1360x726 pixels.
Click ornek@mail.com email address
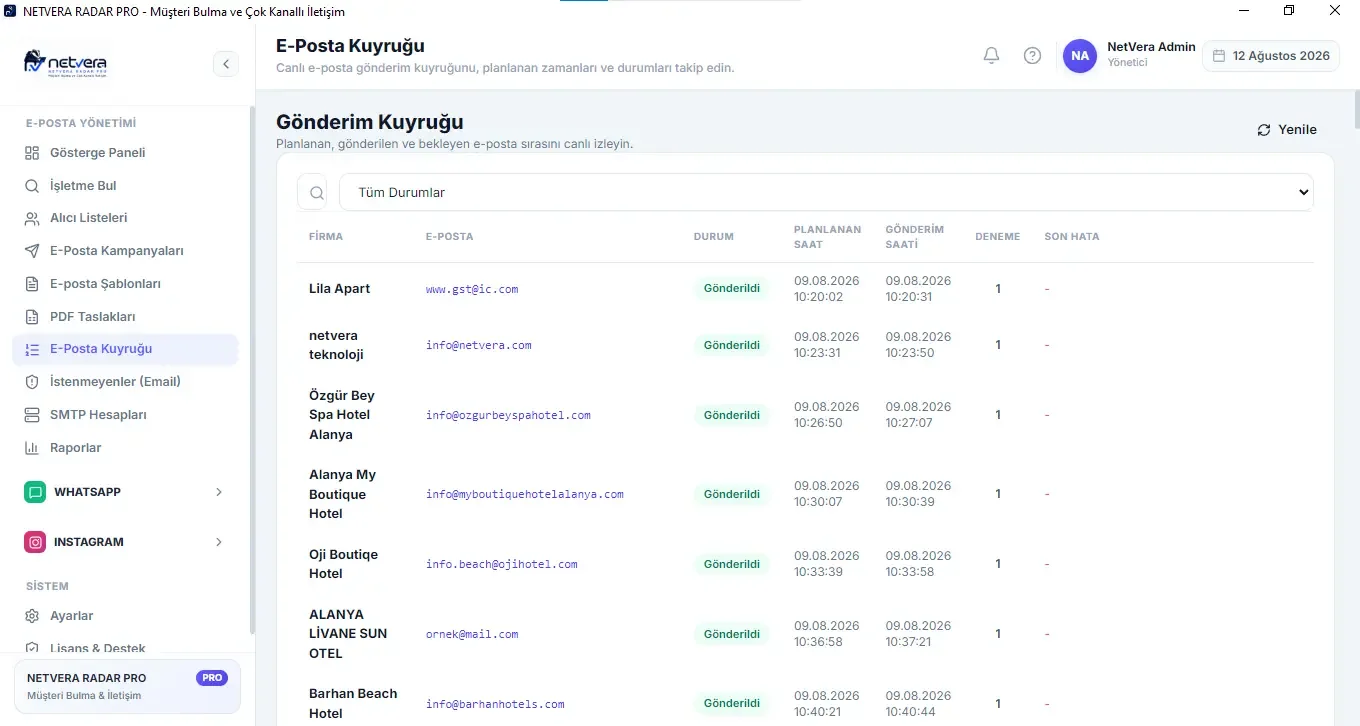472,634
